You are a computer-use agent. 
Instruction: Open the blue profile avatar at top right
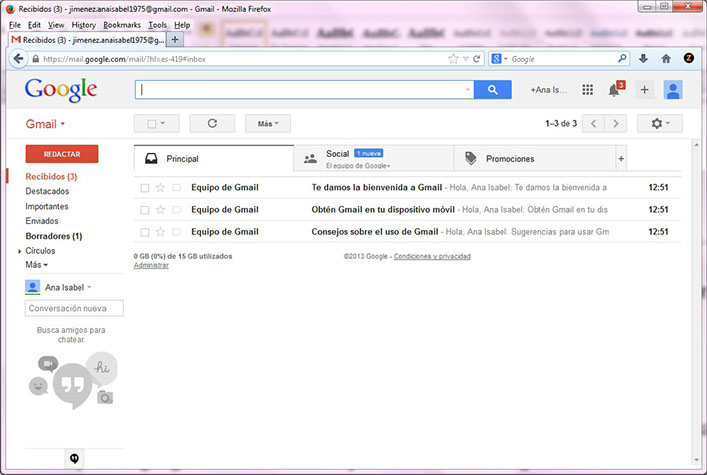673,90
